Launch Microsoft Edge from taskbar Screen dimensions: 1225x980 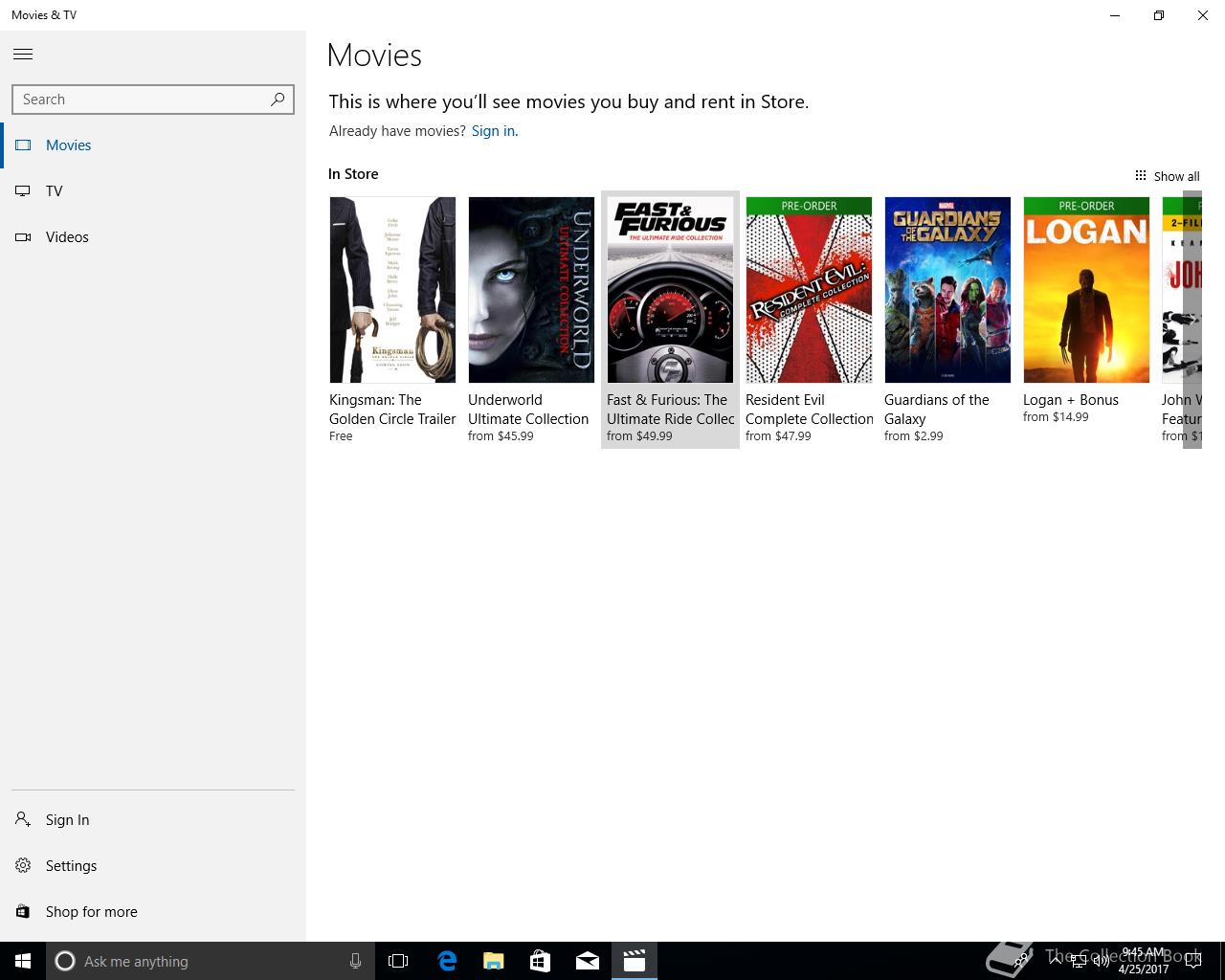click(447, 961)
